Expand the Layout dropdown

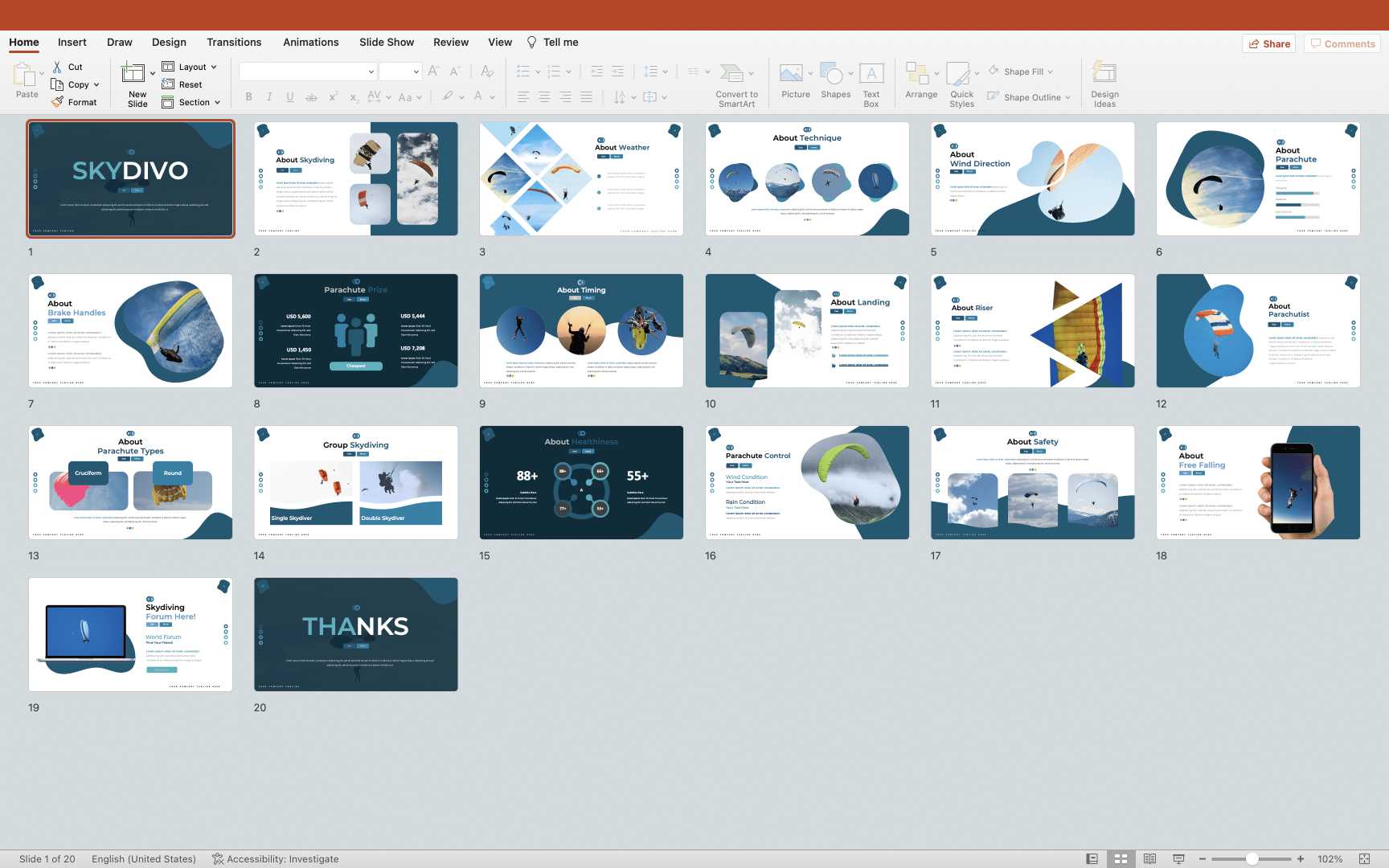click(214, 68)
